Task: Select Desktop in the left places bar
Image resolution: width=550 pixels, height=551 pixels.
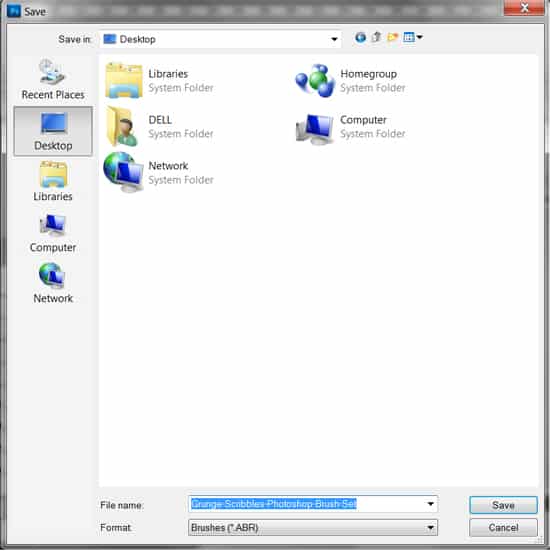Action: (53, 131)
